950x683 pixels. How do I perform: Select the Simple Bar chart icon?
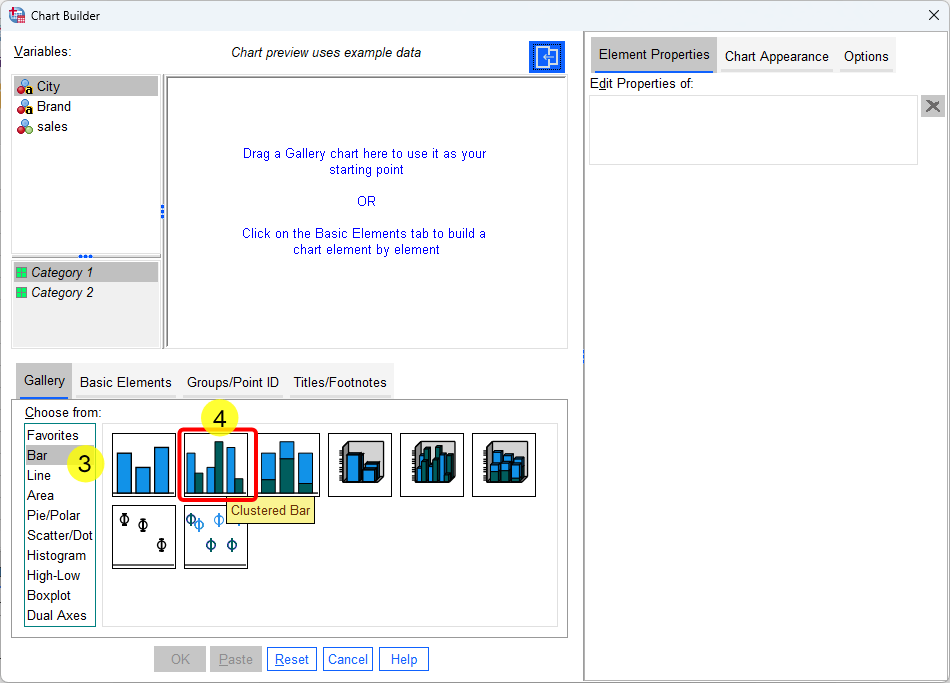143,464
